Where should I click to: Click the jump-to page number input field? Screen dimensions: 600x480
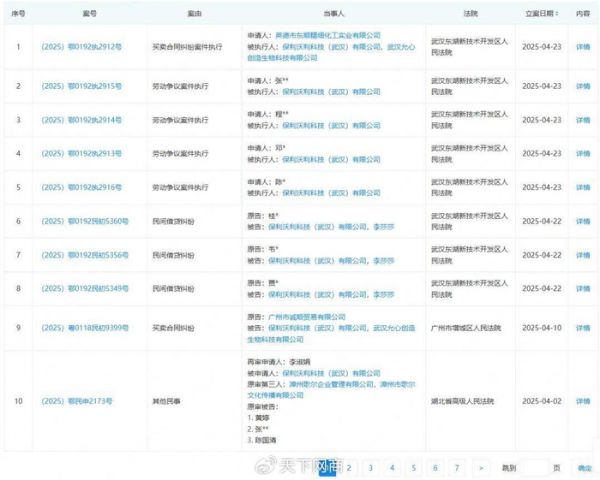point(536,467)
